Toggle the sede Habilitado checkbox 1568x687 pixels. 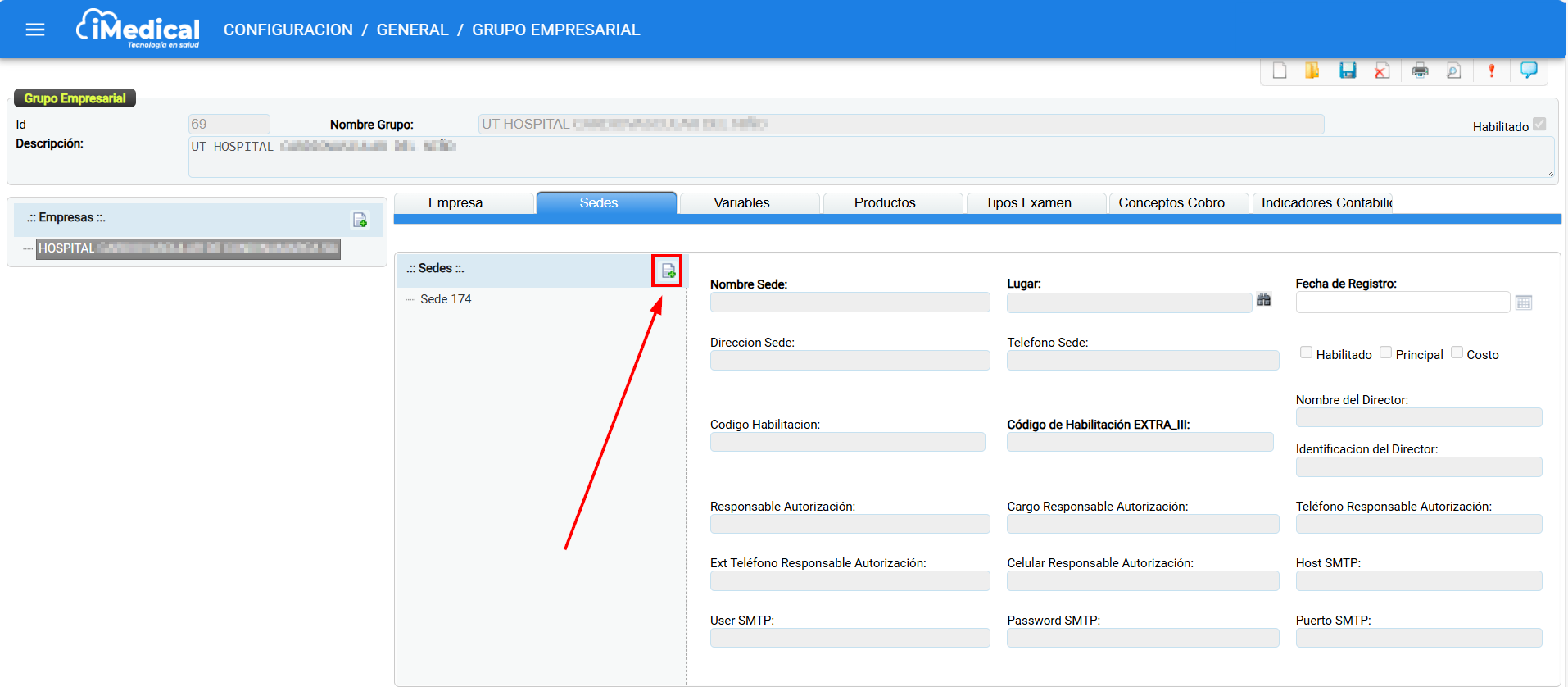[x=1306, y=353]
